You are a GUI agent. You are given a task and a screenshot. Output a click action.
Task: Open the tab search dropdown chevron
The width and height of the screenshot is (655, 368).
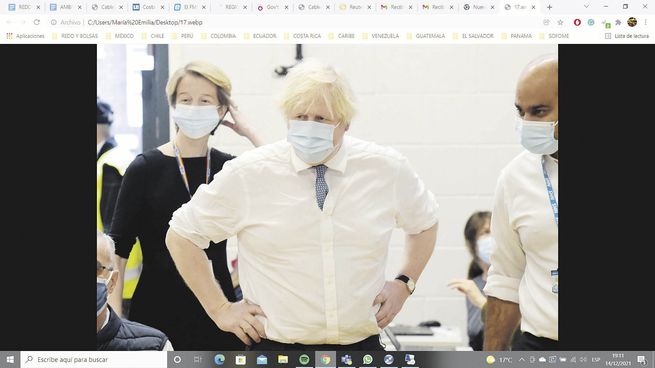pos(586,7)
